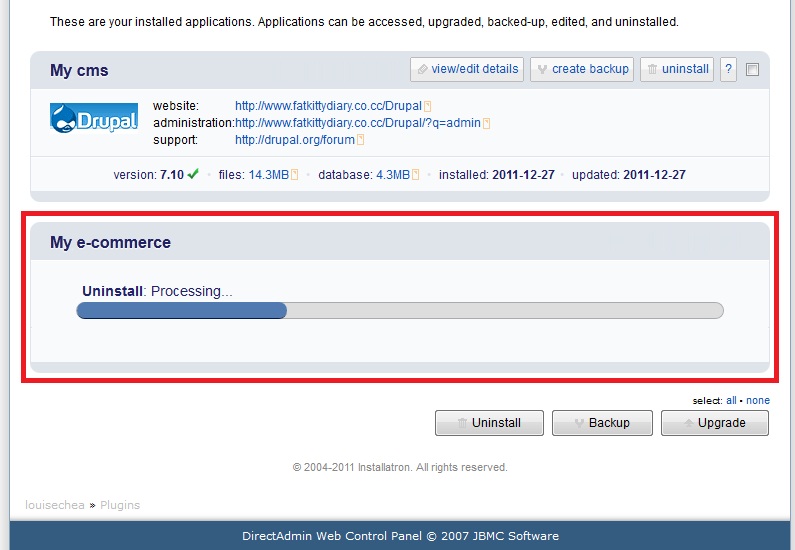Viewport: 795px width, 550px height.
Task: Click the external icon after support URL
Action: click(x=360, y=140)
